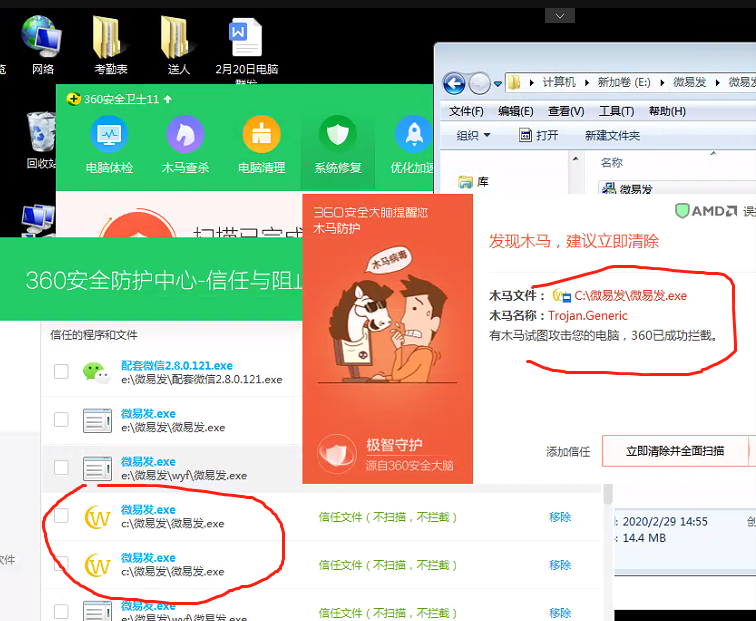Open the 考勤表 folder on desktop
The image size is (756, 621).
[x=110, y=45]
